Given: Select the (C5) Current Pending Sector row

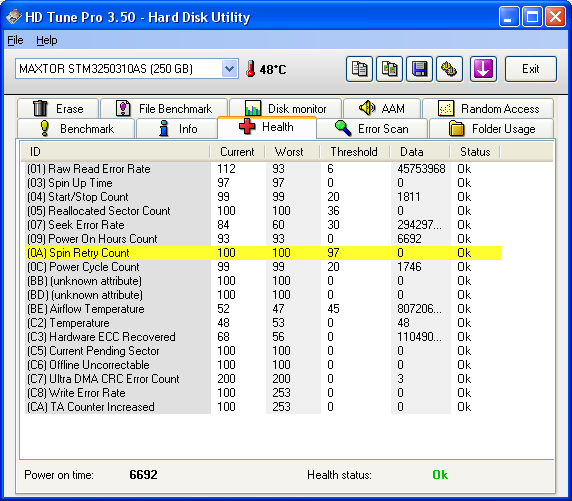Looking at the screenshot, I should [263, 351].
